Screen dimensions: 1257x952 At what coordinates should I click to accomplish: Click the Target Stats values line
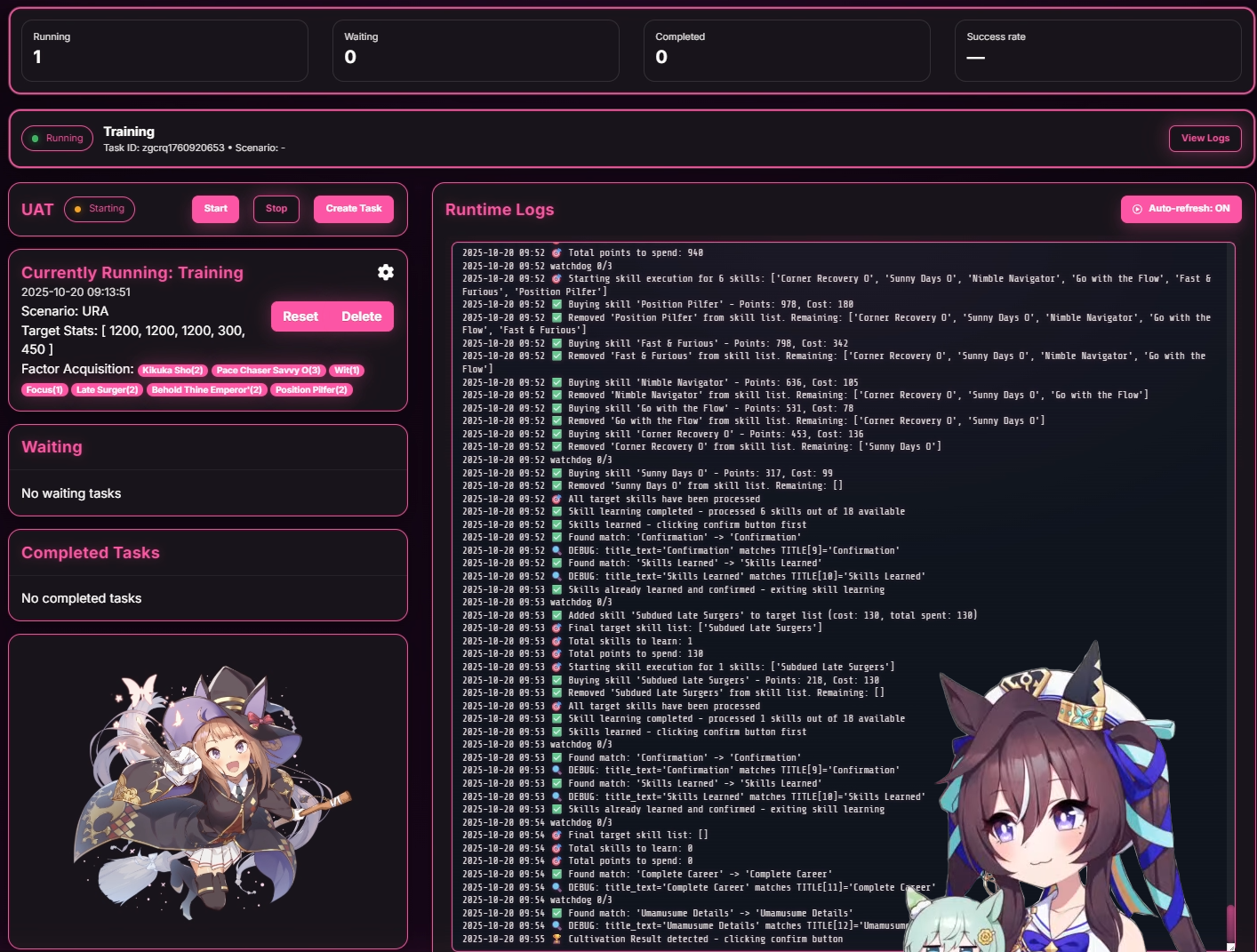pos(133,340)
